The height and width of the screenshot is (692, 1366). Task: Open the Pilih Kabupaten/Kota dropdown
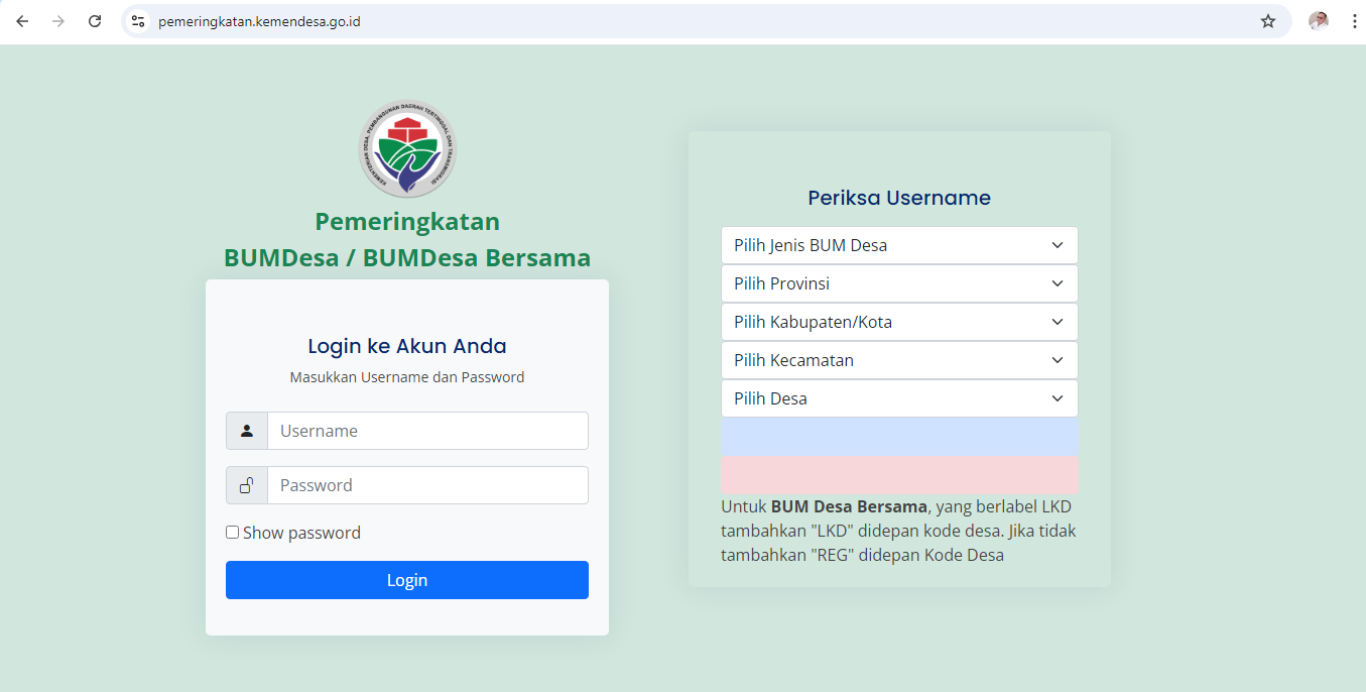tap(899, 322)
